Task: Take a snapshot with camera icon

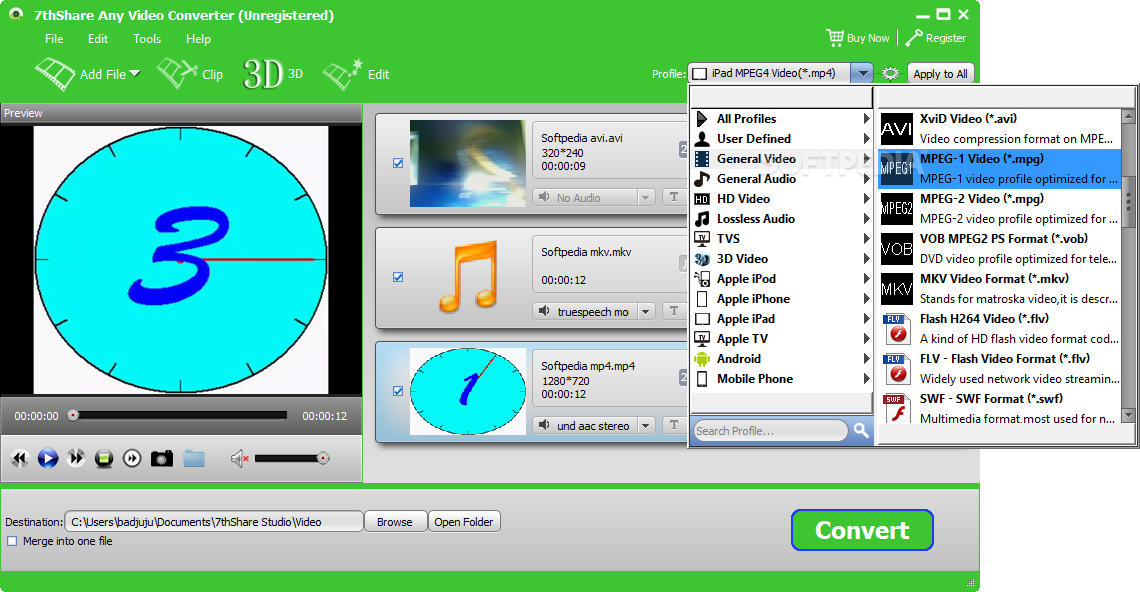Action: pyautogui.click(x=161, y=458)
